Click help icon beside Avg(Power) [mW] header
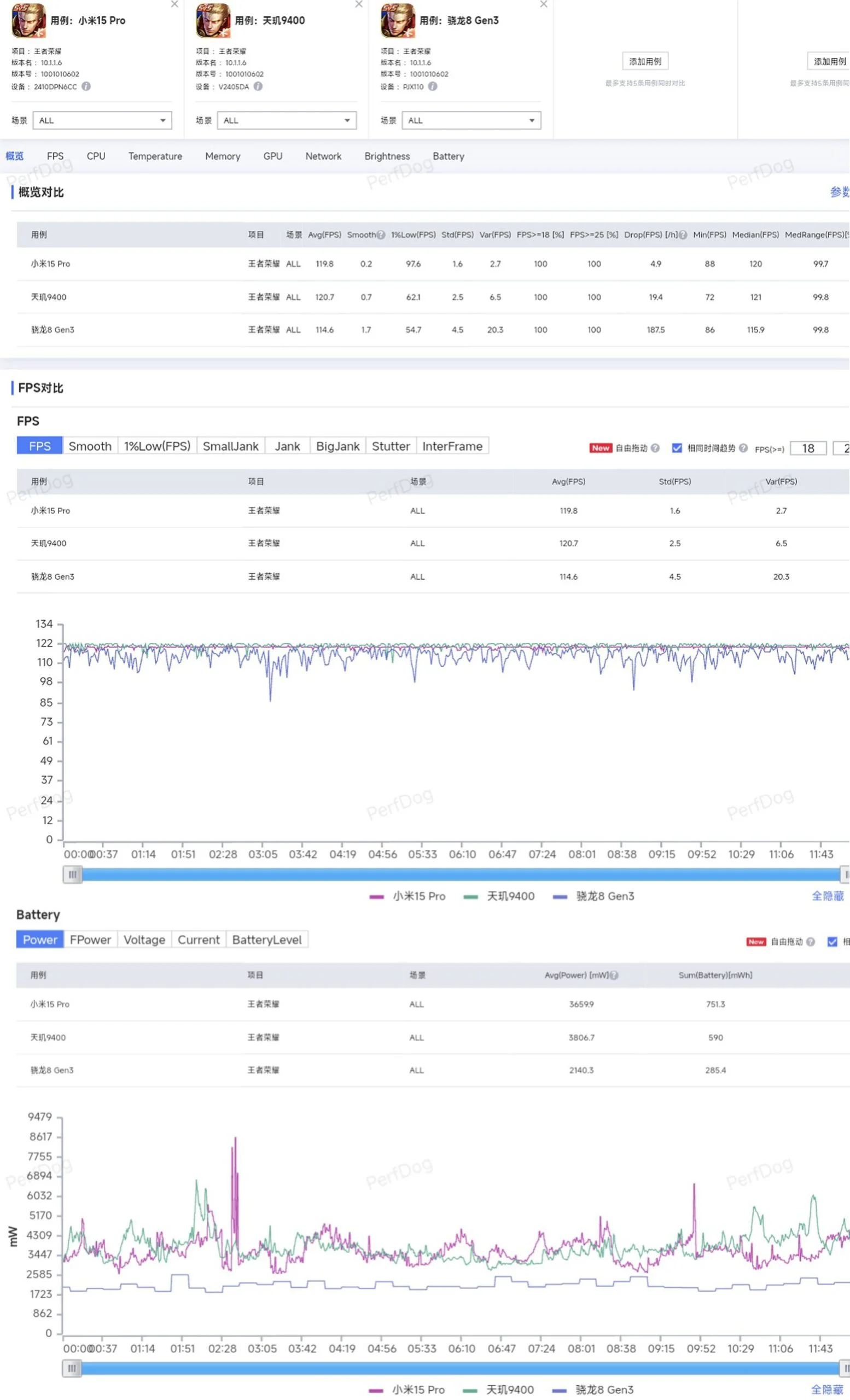The width and height of the screenshot is (850, 1400). pyautogui.click(x=614, y=975)
